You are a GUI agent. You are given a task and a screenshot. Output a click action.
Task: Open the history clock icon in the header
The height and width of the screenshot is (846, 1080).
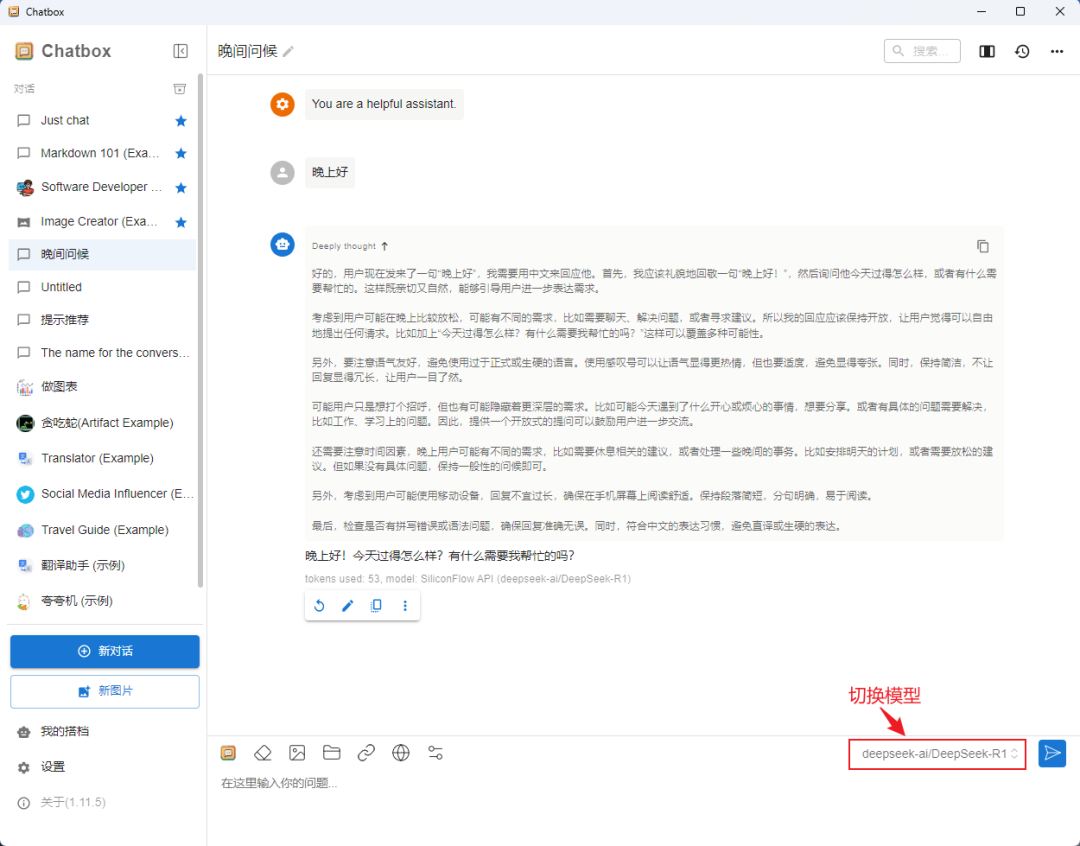pos(1022,51)
